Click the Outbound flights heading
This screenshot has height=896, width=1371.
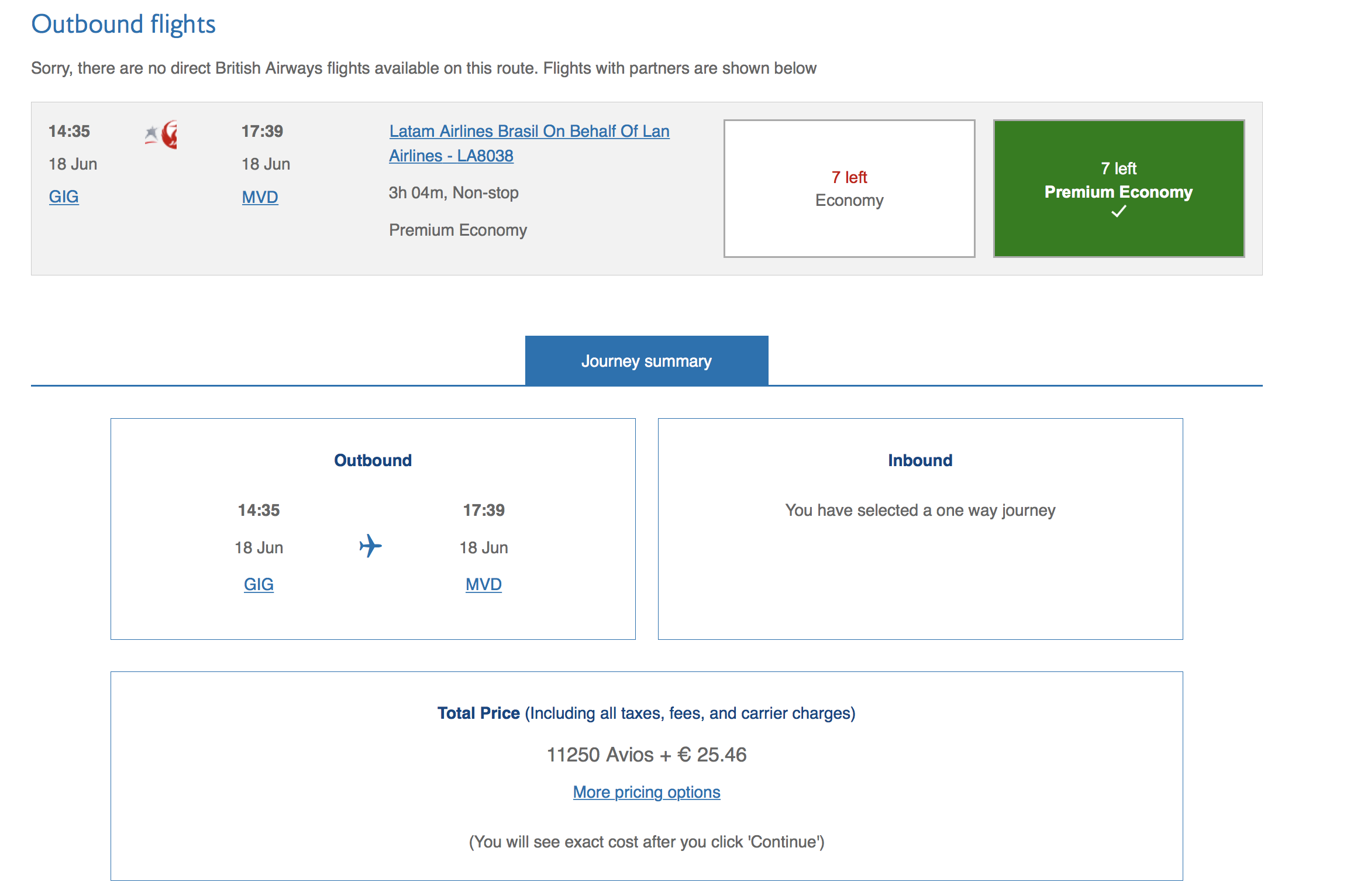[x=123, y=25]
